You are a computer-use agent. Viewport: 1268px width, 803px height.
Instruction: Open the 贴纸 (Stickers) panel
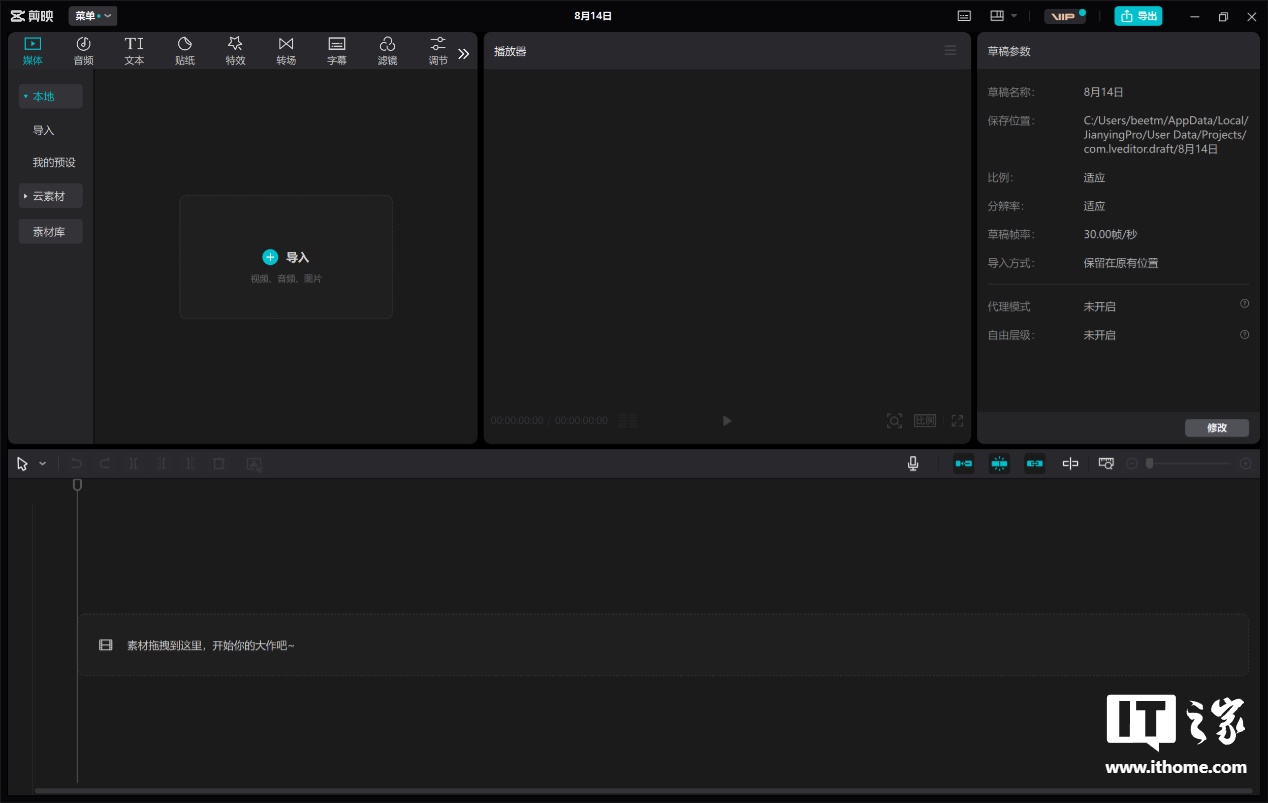point(185,50)
